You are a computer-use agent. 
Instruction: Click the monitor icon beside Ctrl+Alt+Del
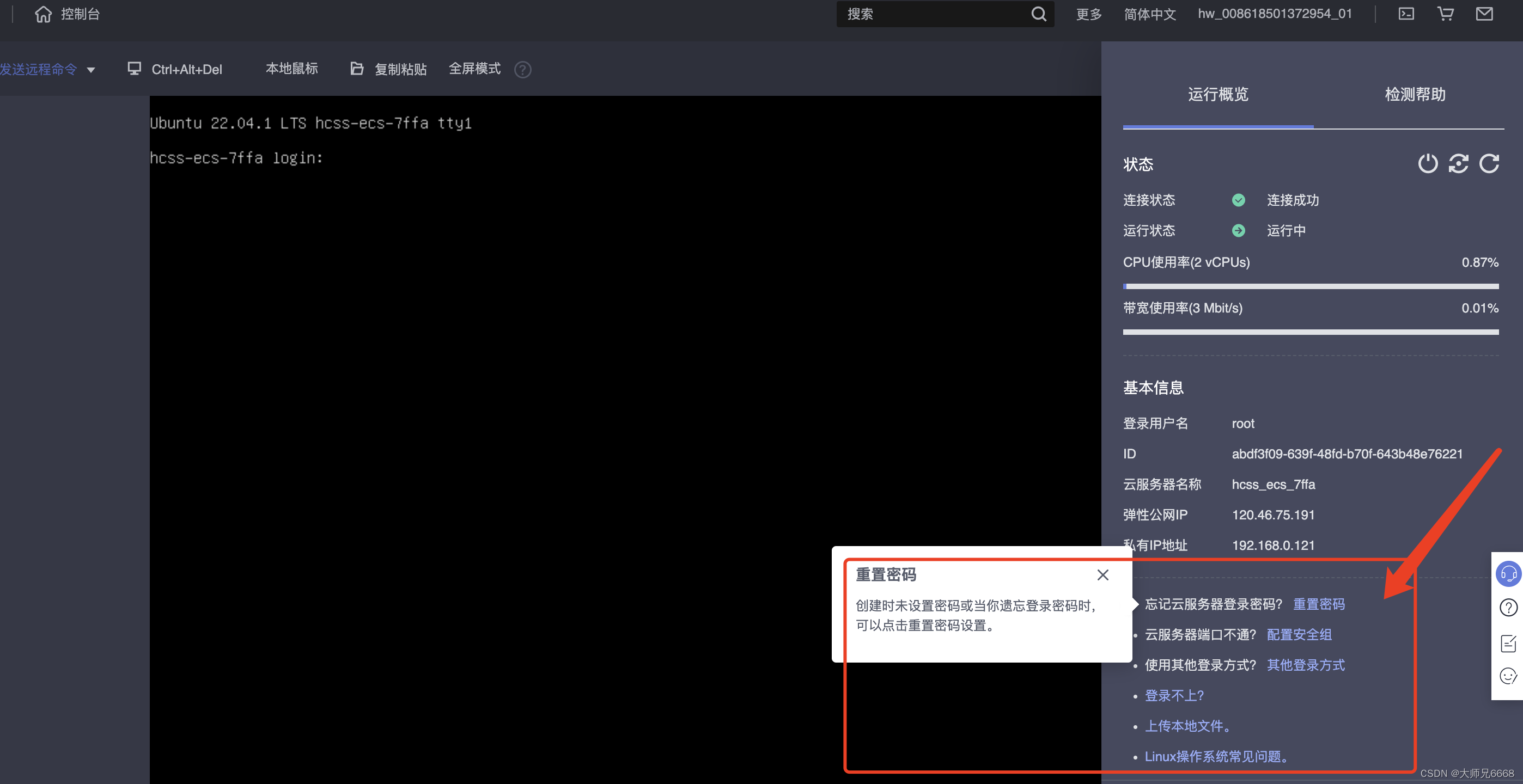coord(134,69)
